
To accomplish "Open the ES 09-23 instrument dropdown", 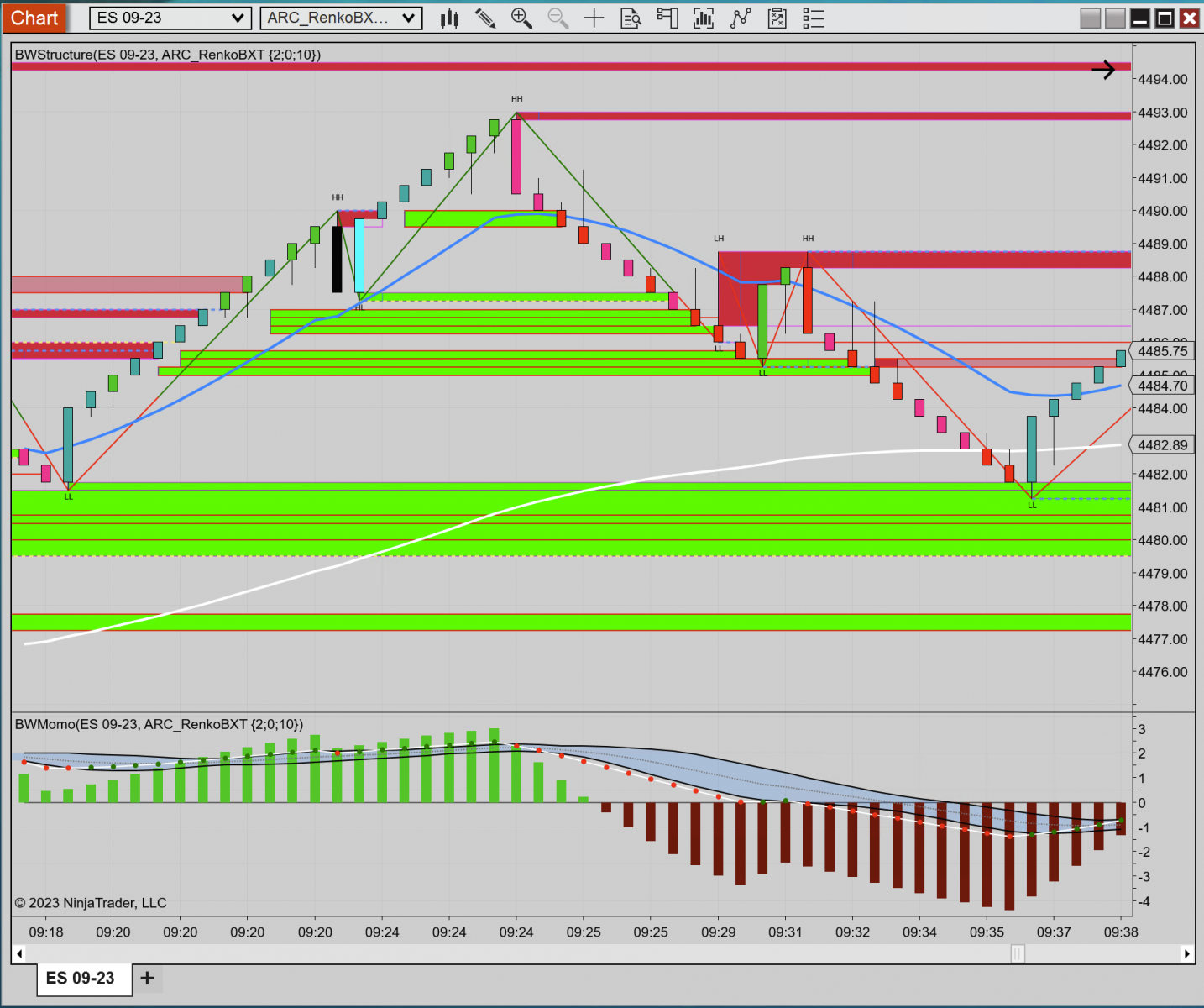I will click(x=170, y=18).
